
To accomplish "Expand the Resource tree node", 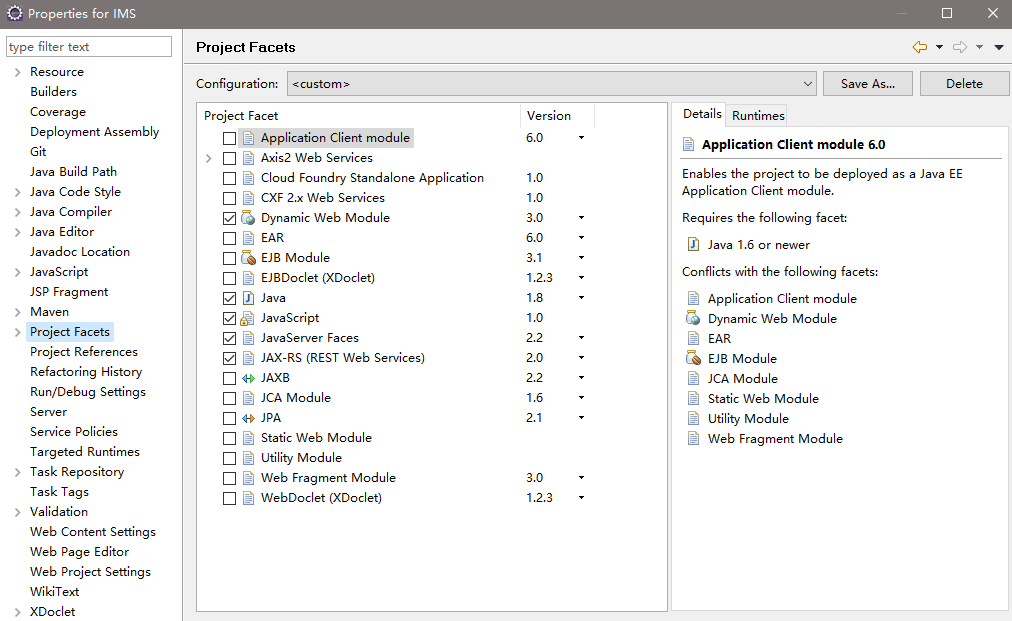I will coord(17,72).
